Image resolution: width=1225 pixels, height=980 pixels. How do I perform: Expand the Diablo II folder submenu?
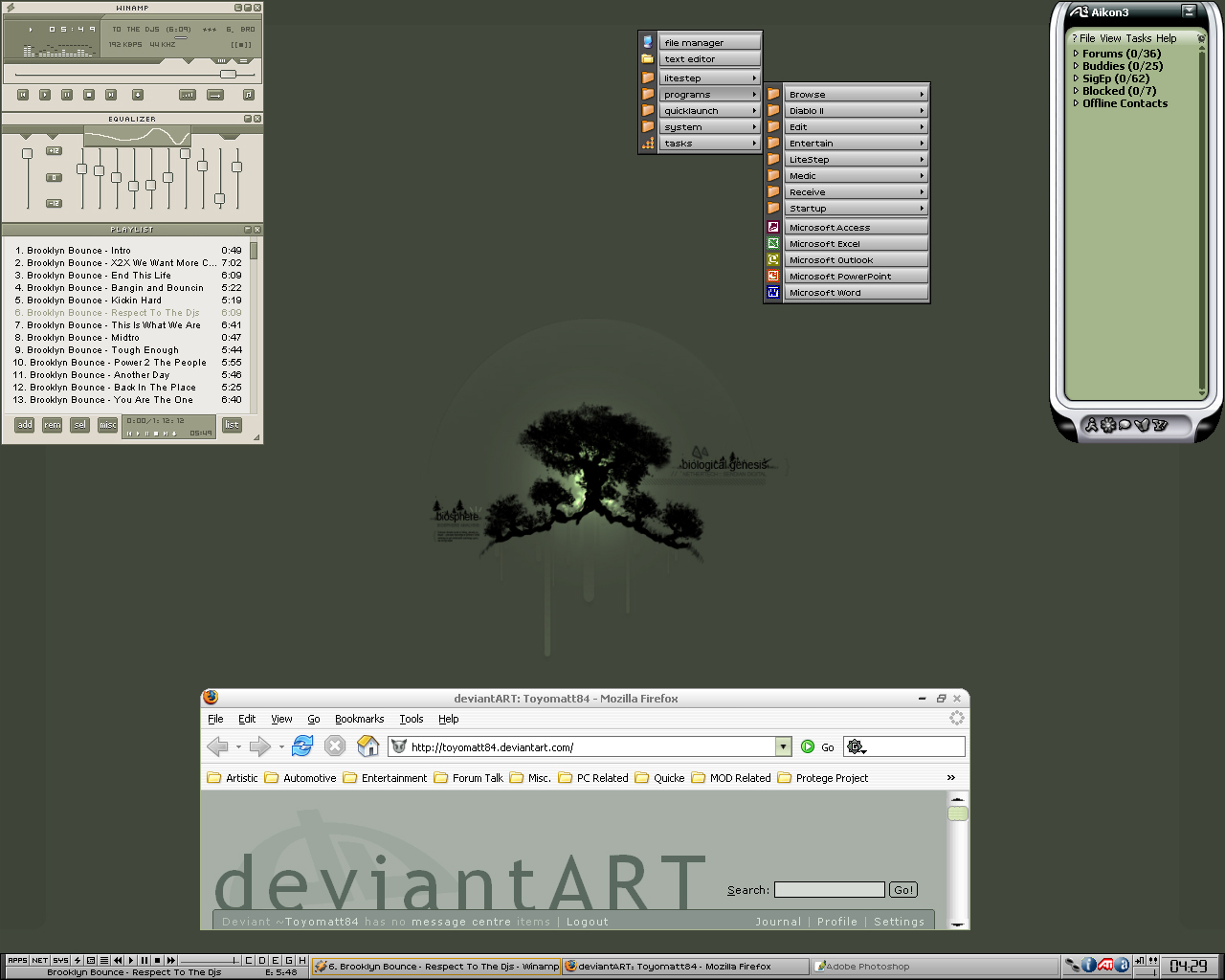pyautogui.click(x=856, y=111)
